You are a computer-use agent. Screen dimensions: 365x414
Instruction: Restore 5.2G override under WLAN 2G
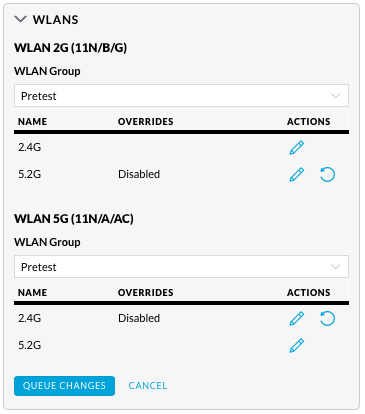click(x=327, y=174)
